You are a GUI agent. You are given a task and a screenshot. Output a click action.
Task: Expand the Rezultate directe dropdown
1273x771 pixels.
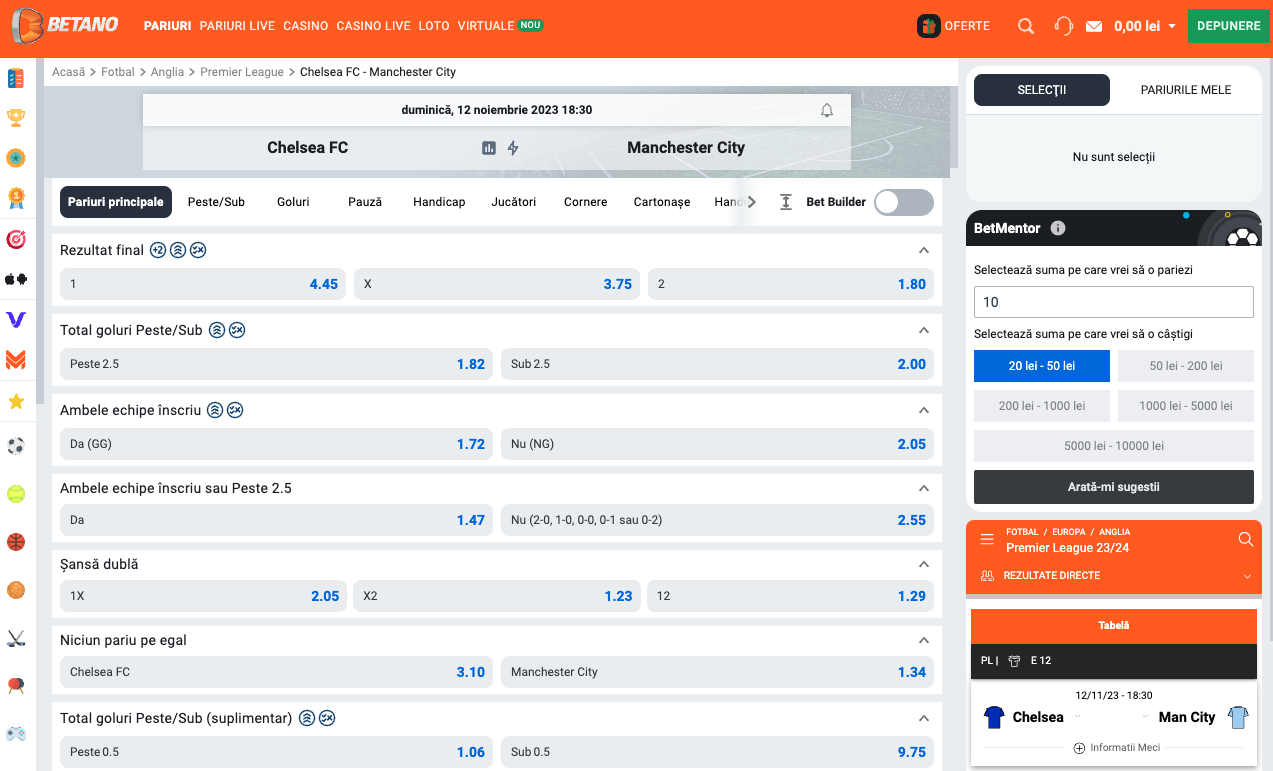tap(1247, 576)
